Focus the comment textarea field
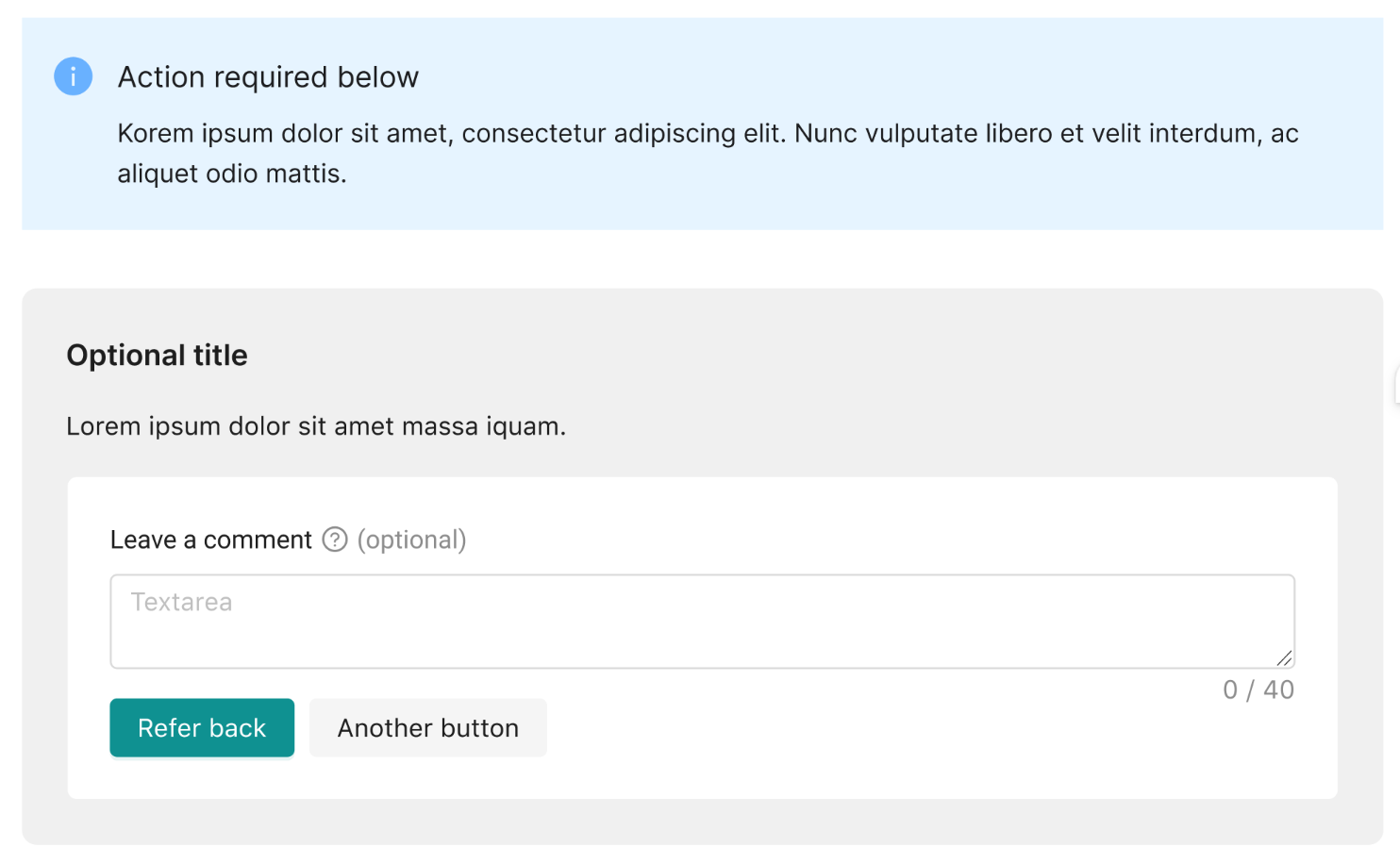1400x864 pixels. click(x=702, y=632)
